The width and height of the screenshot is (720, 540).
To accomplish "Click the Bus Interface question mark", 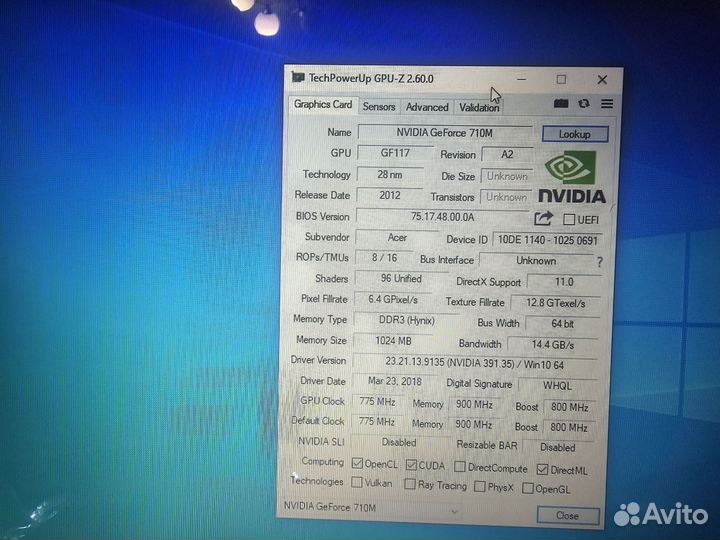I will pyautogui.click(x=600, y=262).
